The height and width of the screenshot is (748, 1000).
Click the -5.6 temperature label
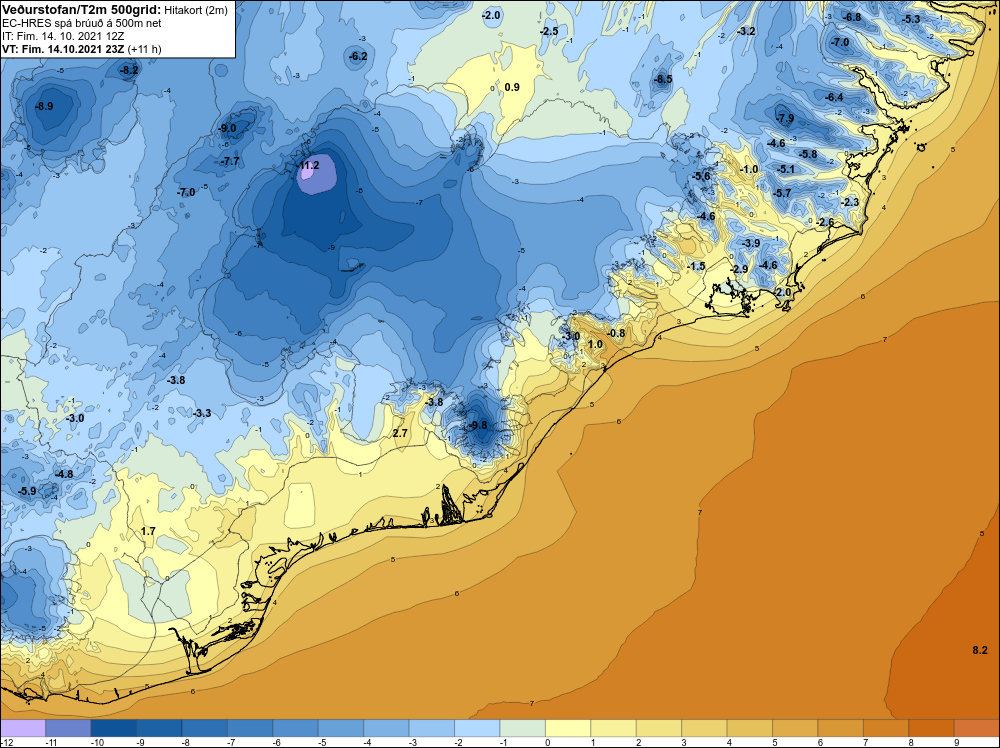point(702,177)
